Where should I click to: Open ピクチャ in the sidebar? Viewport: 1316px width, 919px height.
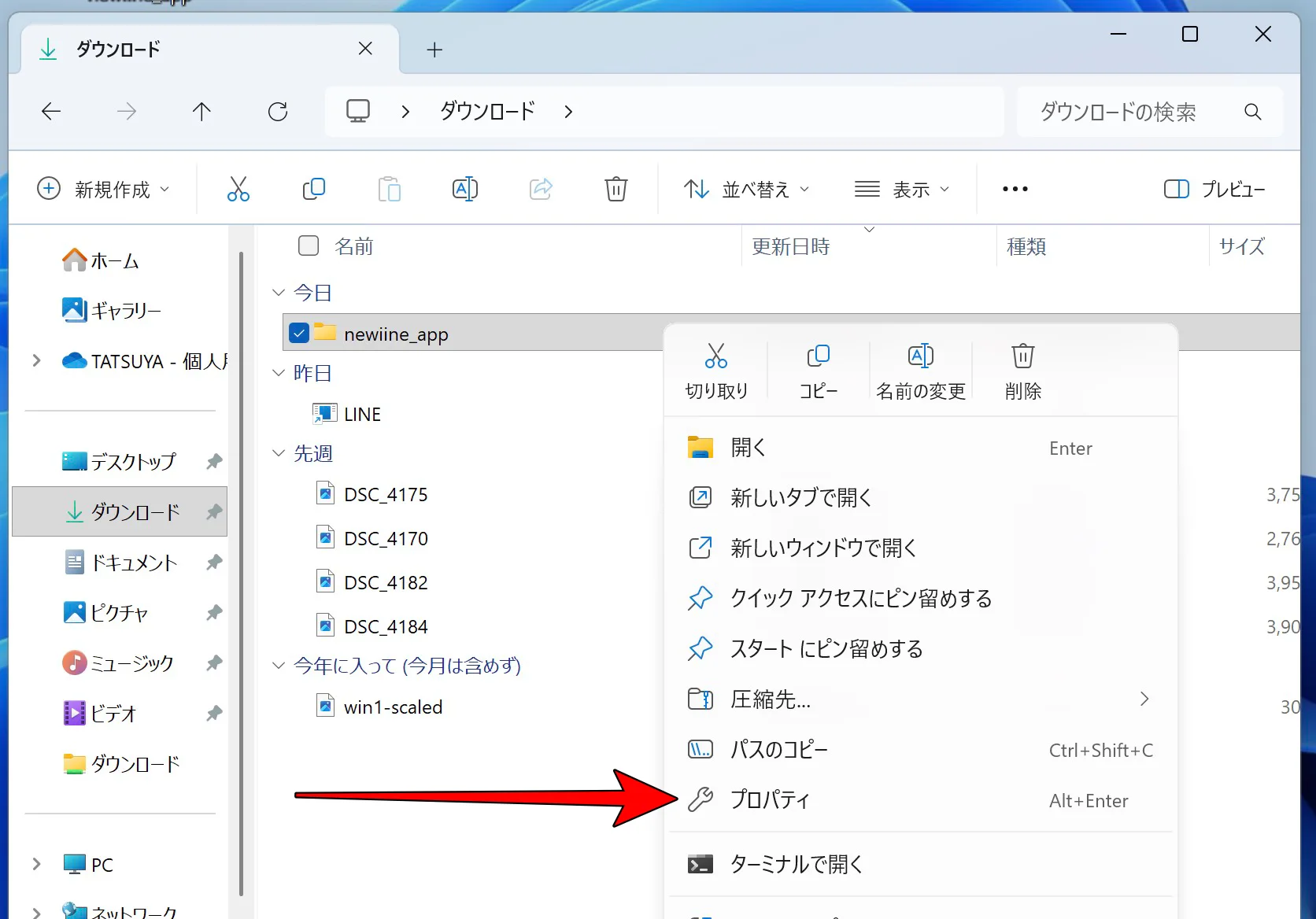pyautogui.click(x=105, y=612)
